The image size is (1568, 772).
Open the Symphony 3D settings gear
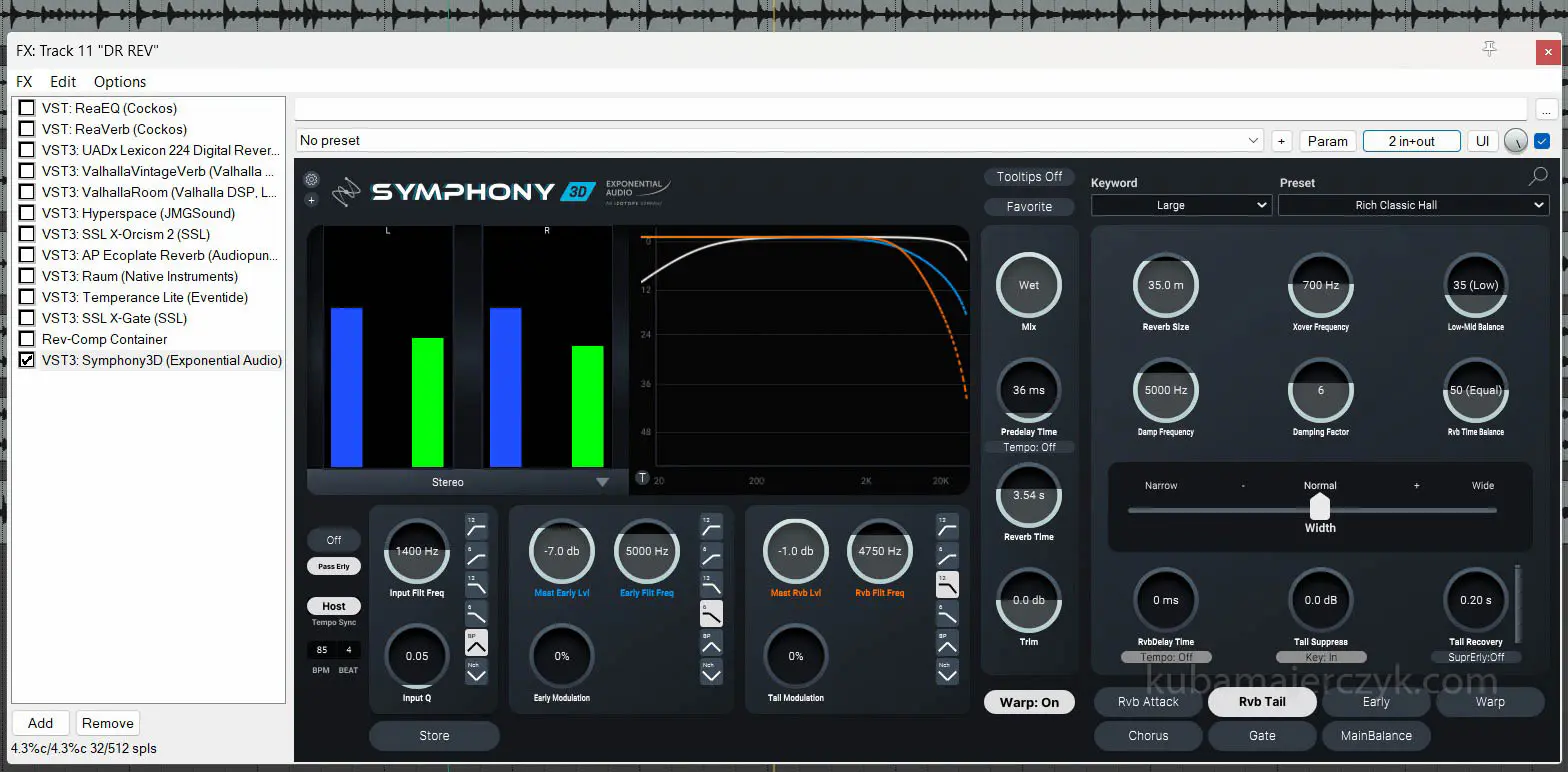312,180
